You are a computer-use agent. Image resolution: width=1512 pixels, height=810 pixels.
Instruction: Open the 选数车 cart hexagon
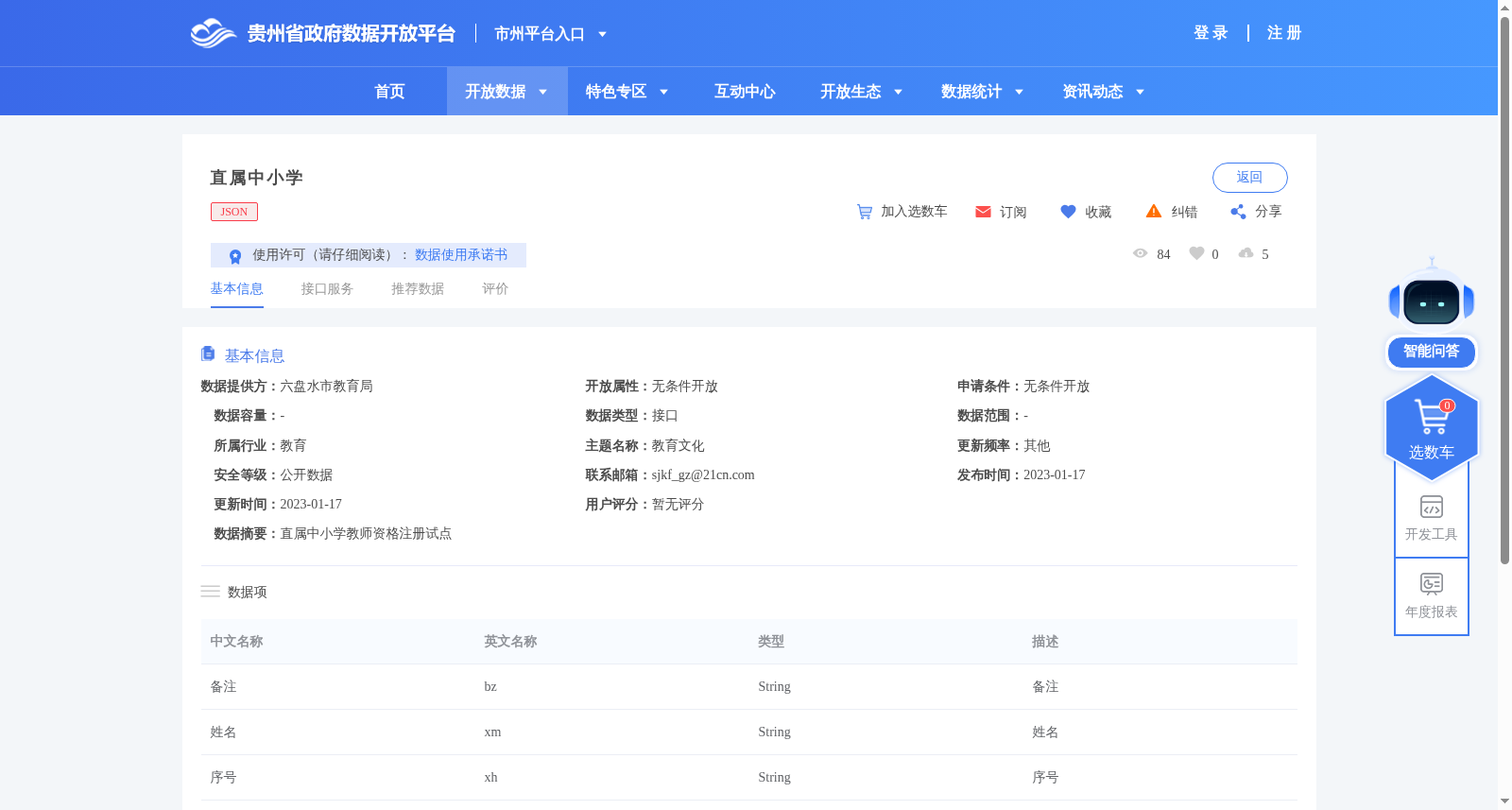(x=1432, y=427)
